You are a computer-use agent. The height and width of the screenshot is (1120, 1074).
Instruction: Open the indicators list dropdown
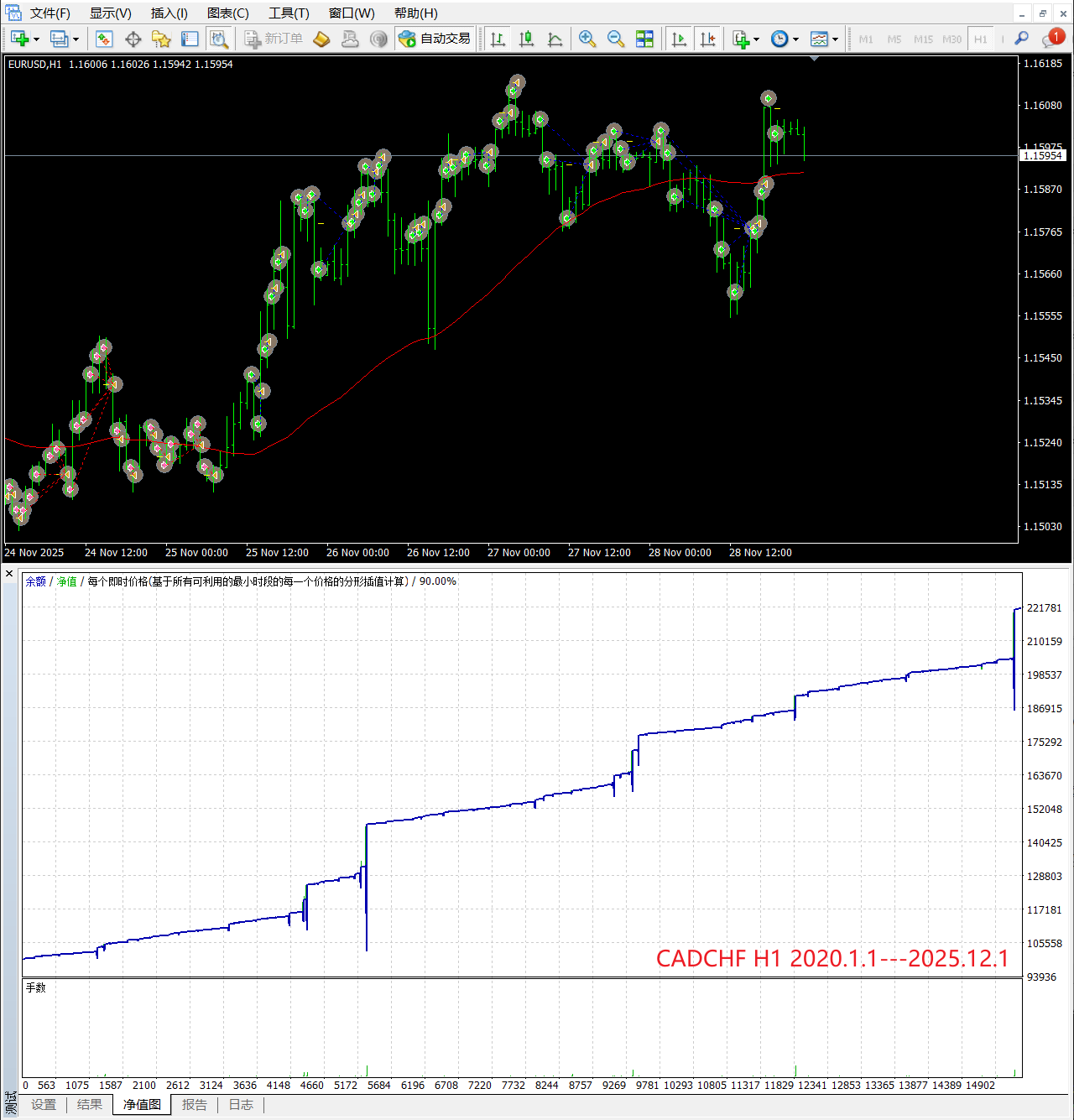(756, 39)
